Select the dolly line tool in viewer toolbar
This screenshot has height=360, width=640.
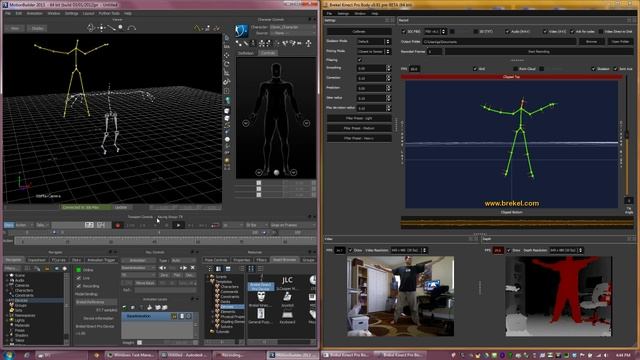pos(111,28)
